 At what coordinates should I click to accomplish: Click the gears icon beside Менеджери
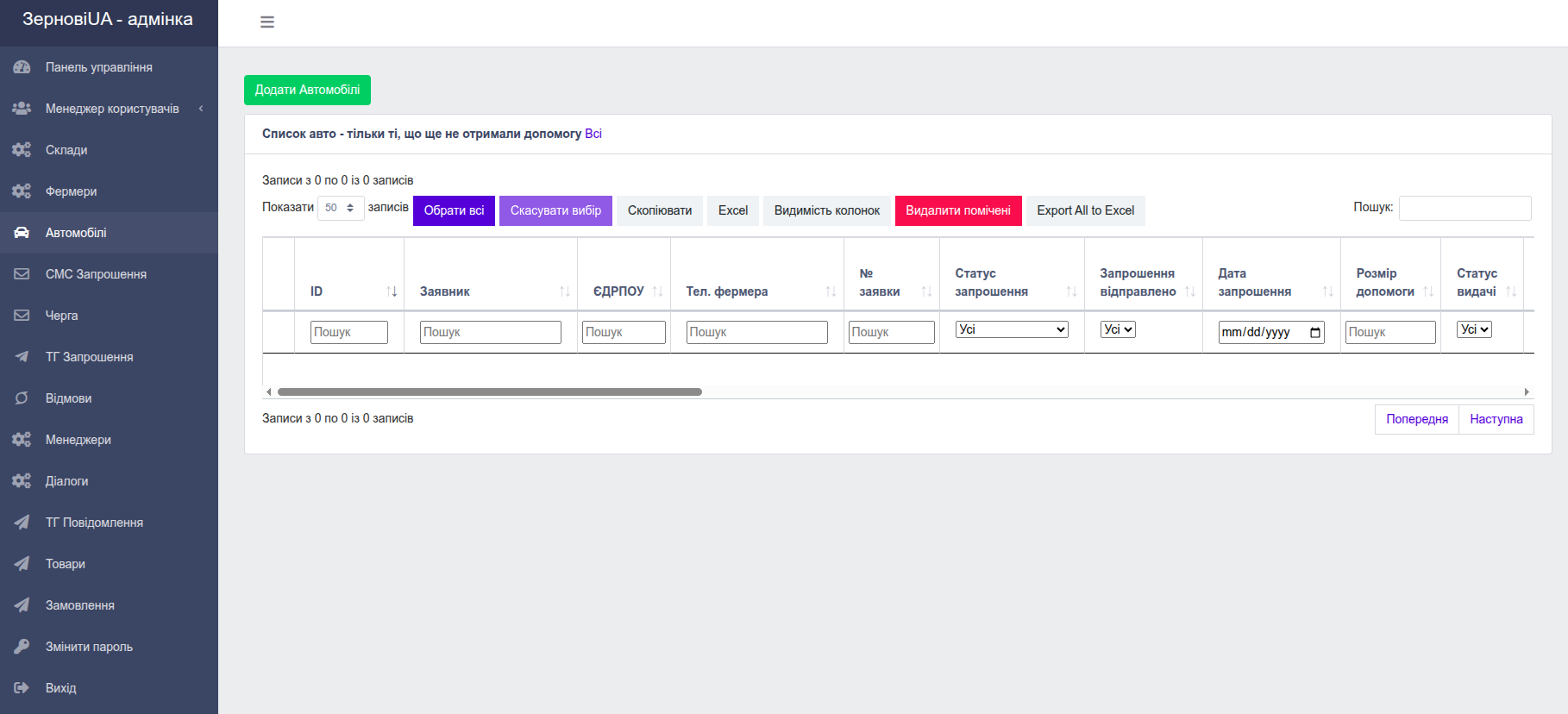[22, 440]
